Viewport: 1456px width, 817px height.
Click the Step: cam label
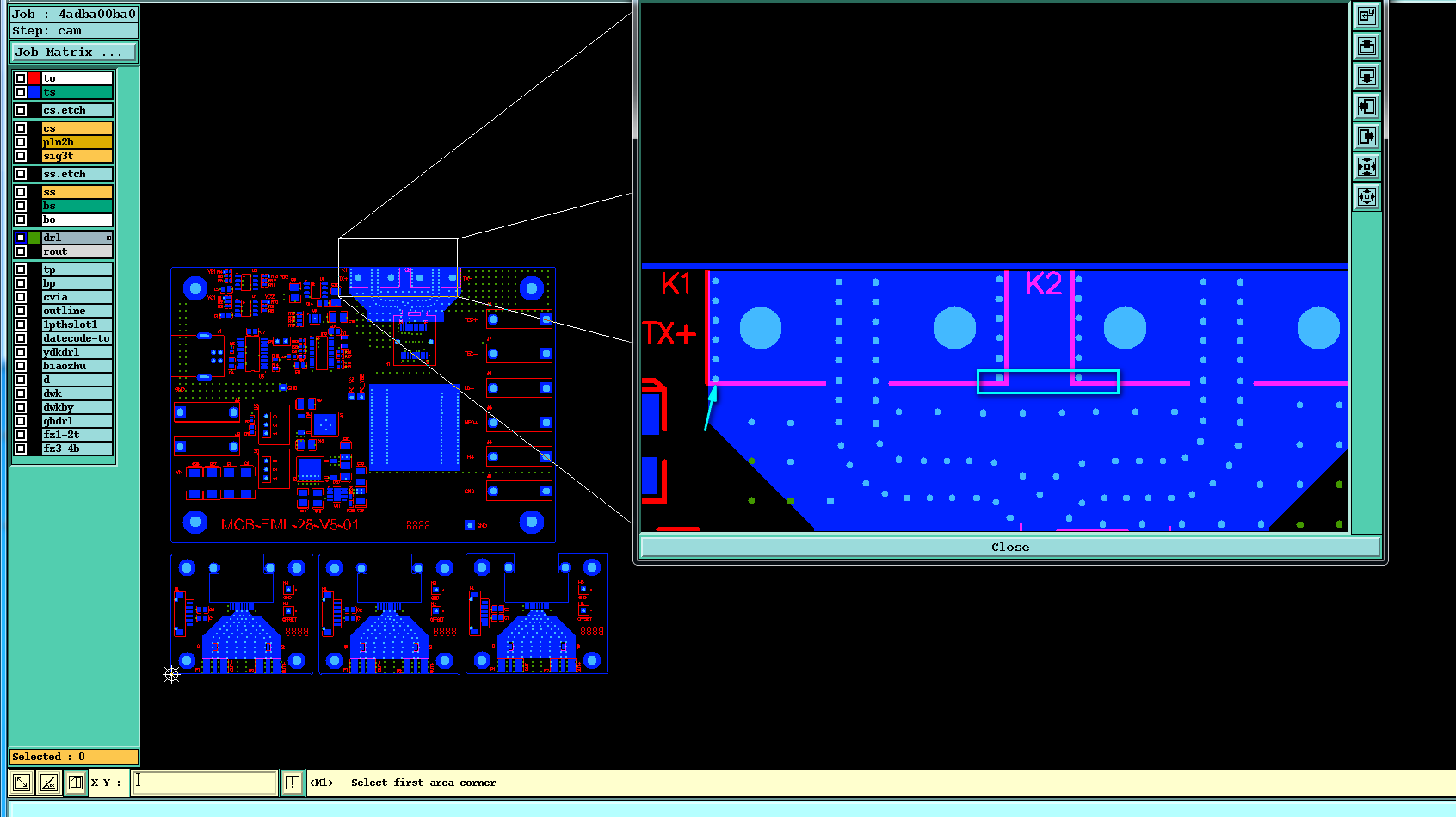pos(74,31)
